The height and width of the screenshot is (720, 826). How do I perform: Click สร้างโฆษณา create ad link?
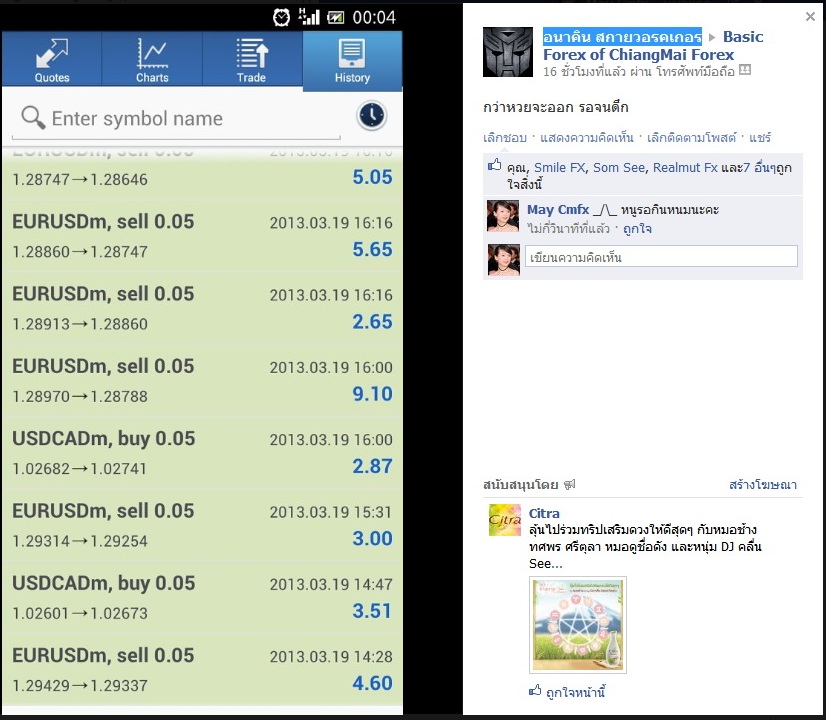pyautogui.click(x=763, y=485)
